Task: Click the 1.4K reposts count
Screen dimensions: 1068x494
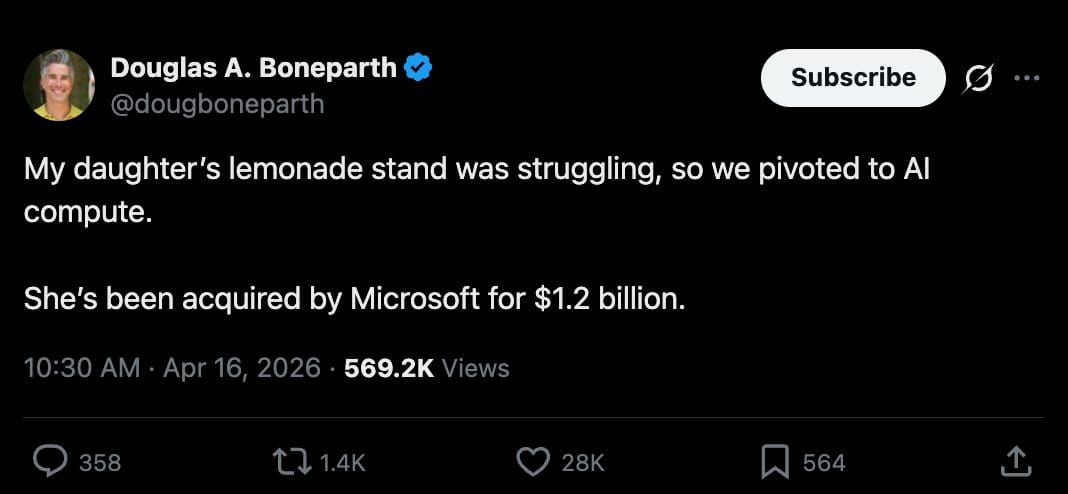Action: click(342, 462)
